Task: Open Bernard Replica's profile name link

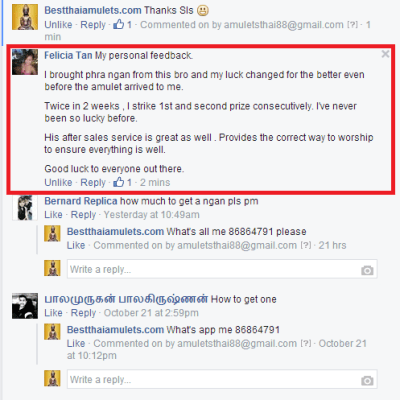Action: 81,201
